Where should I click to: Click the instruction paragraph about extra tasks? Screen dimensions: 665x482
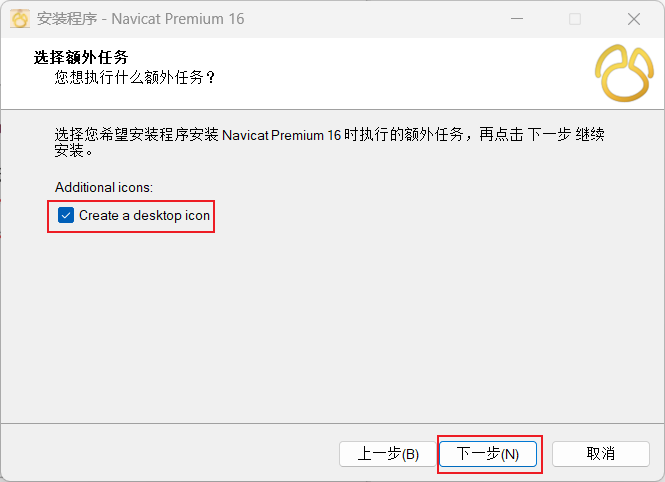pos(329,142)
